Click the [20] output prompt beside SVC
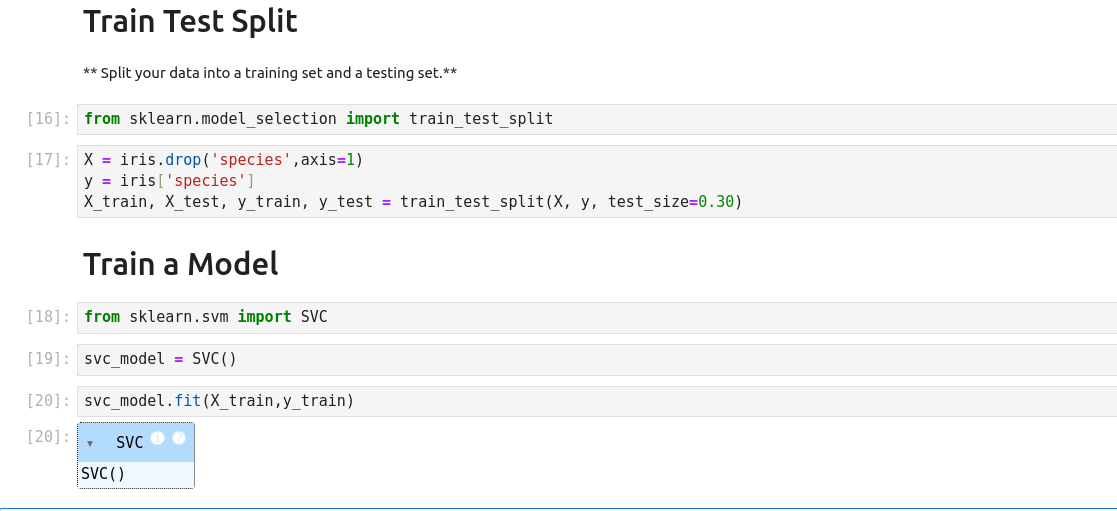1117x511 pixels. 48,437
